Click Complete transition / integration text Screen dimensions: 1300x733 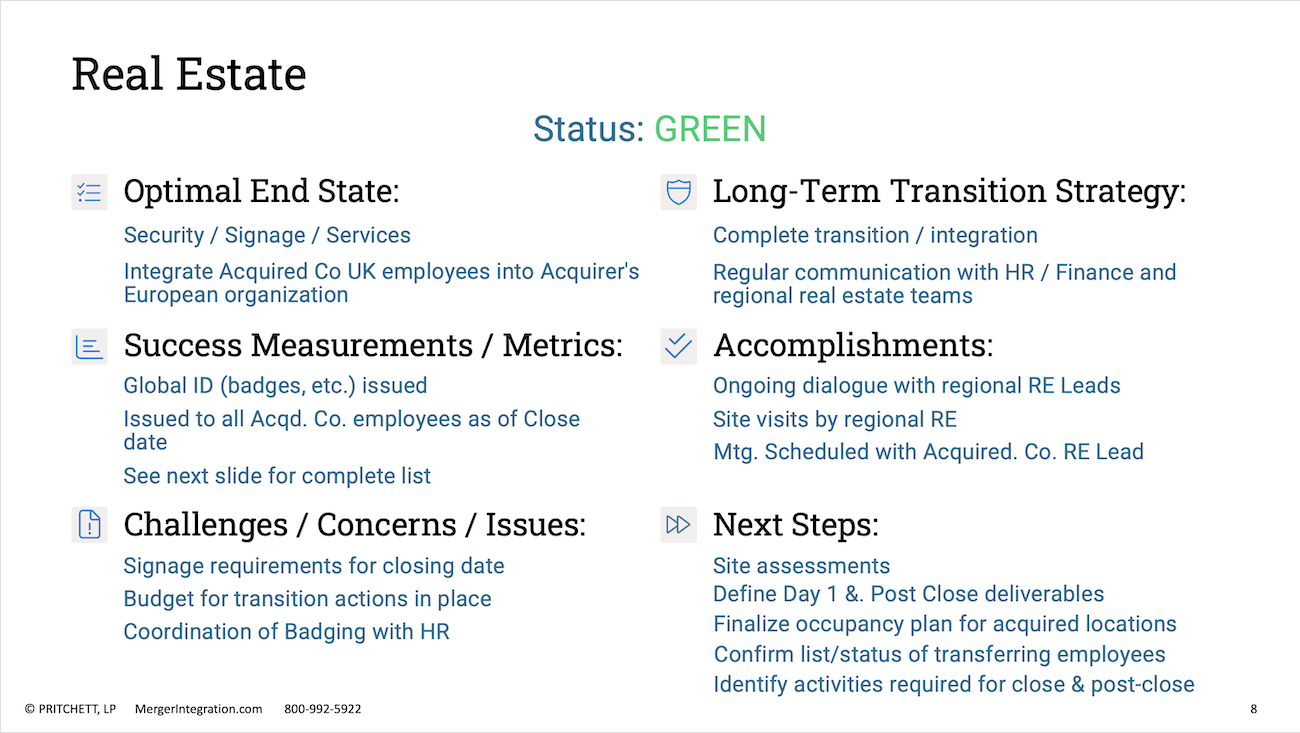(875, 236)
